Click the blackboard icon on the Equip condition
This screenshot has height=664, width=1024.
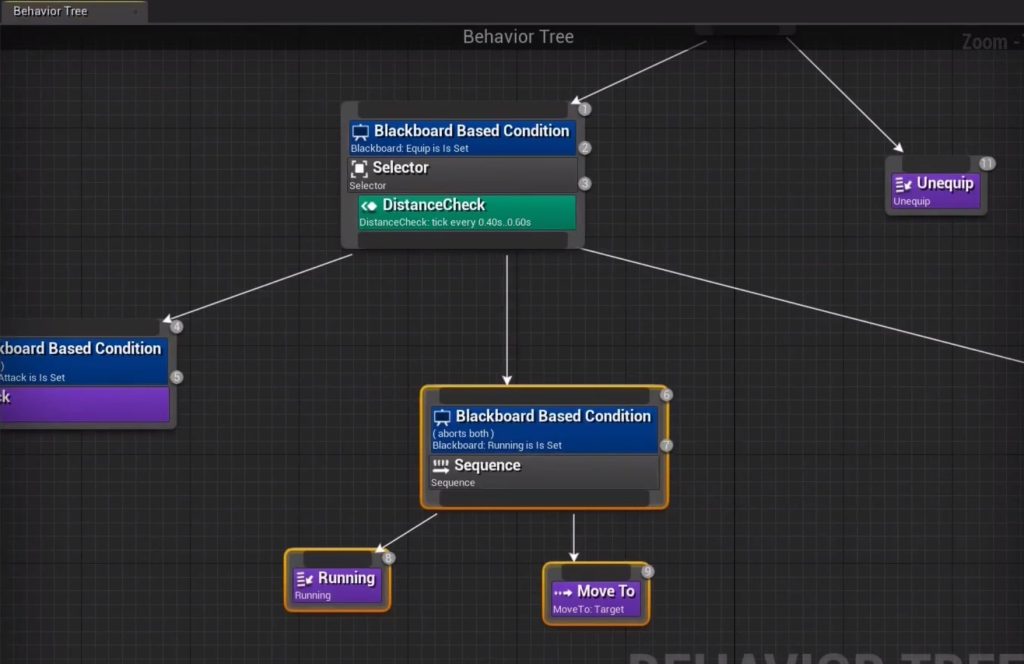360,132
